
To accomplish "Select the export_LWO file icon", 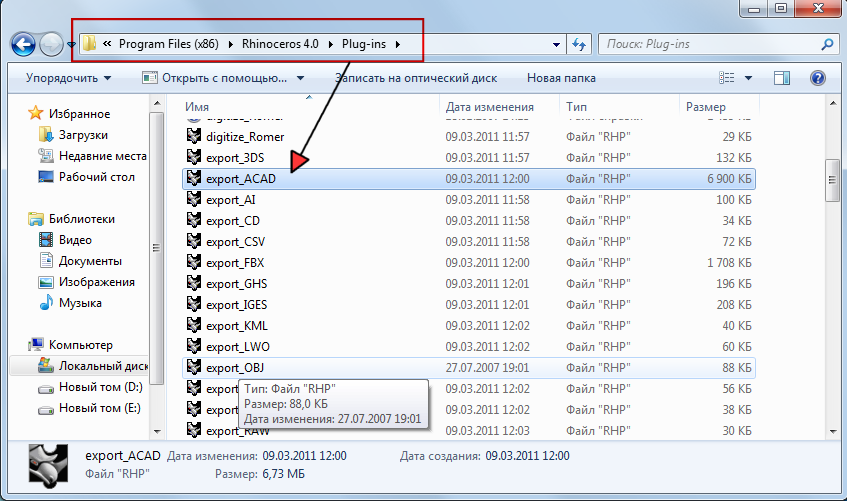I will [194, 346].
